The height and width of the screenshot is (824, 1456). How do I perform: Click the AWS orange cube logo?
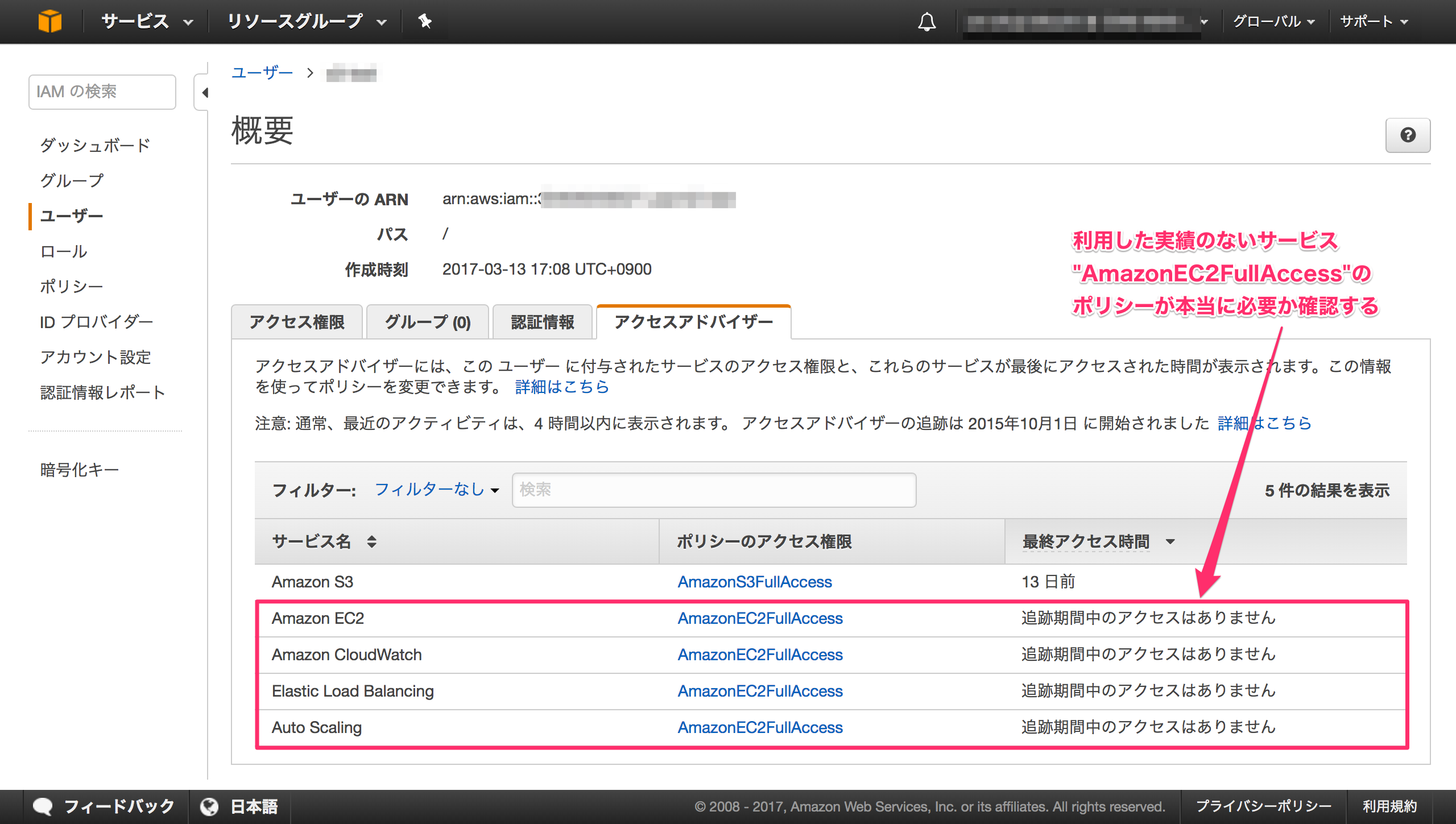click(50, 22)
